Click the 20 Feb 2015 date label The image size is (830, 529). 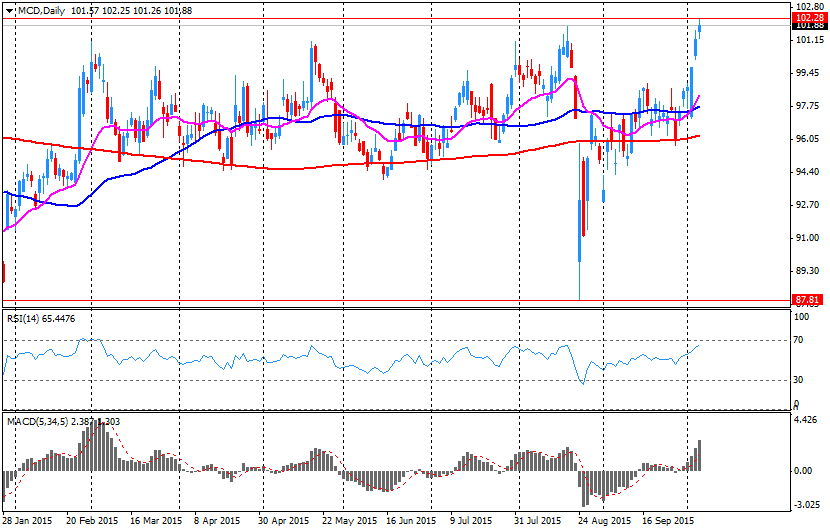[93, 521]
